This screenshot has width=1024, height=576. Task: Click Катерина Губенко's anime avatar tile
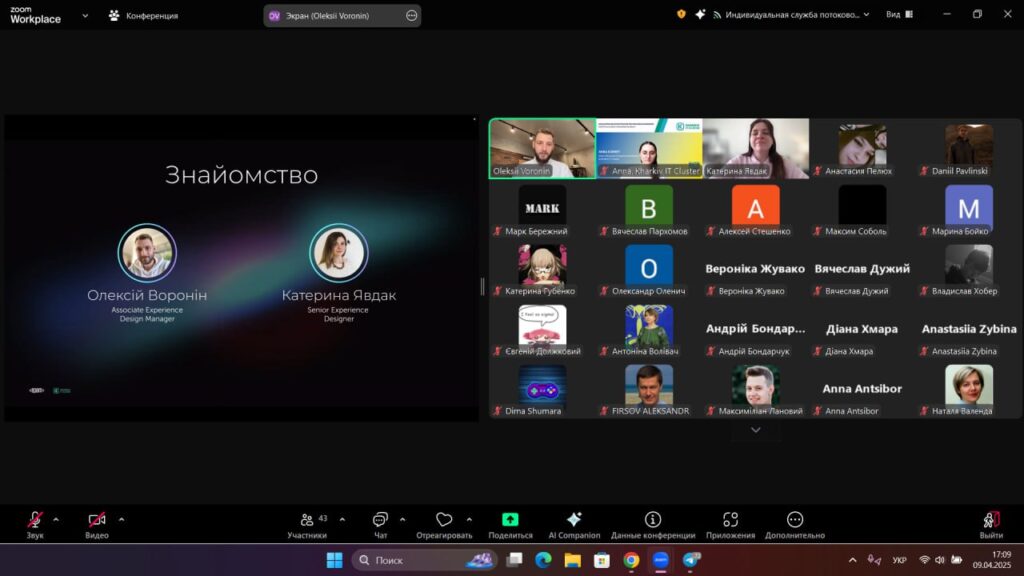[542, 270]
